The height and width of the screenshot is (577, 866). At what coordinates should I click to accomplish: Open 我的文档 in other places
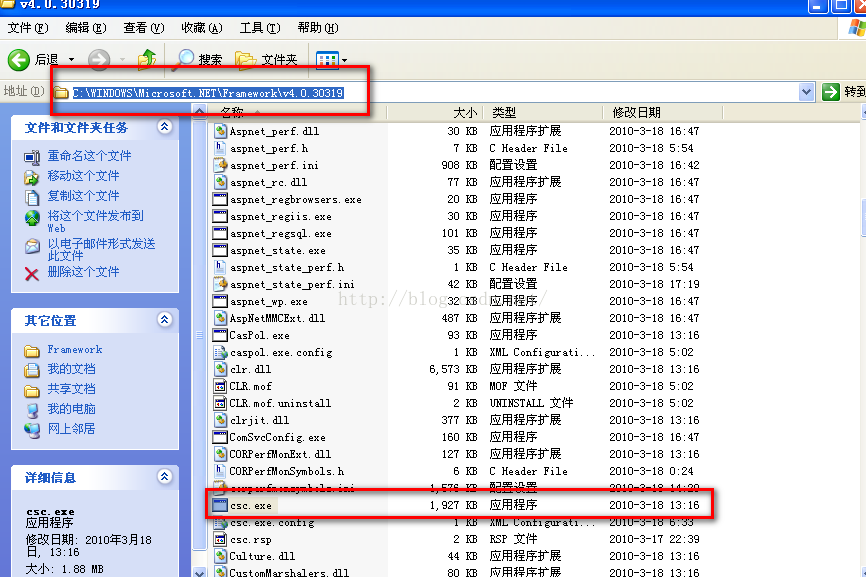point(71,369)
